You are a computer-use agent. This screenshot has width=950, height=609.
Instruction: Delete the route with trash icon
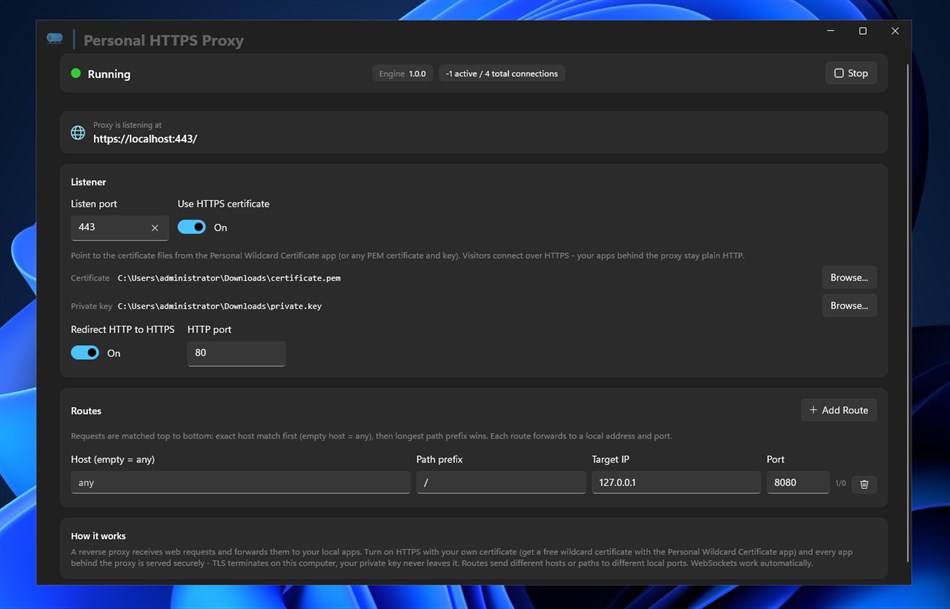[x=864, y=484]
